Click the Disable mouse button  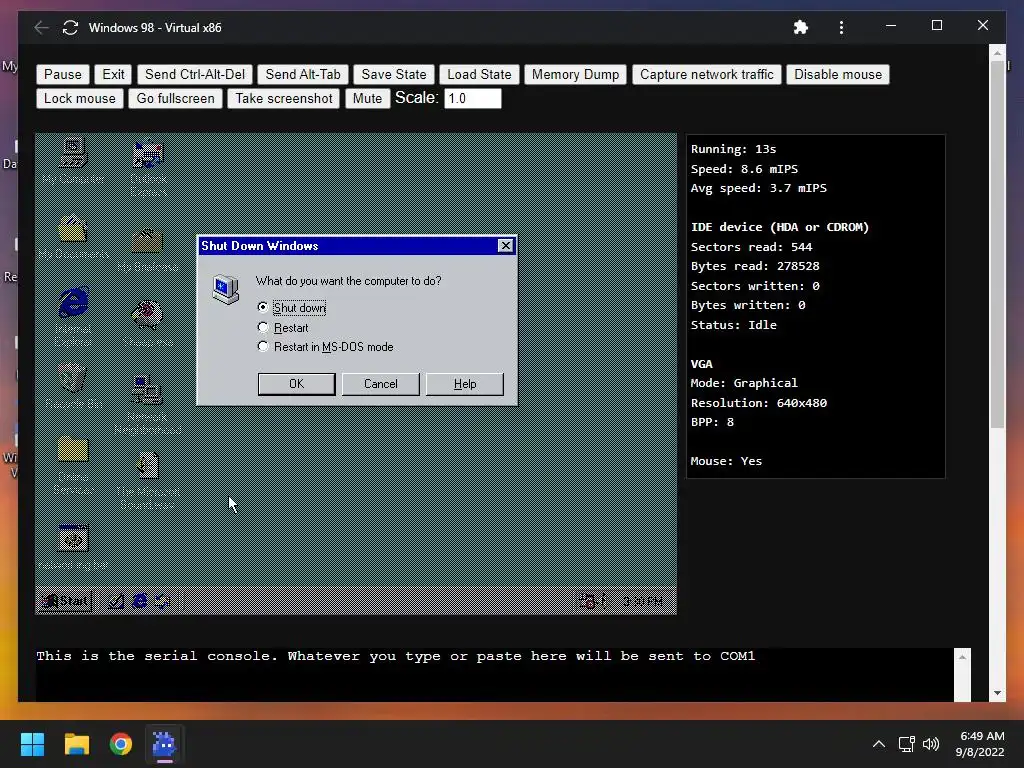pyautogui.click(x=838, y=74)
